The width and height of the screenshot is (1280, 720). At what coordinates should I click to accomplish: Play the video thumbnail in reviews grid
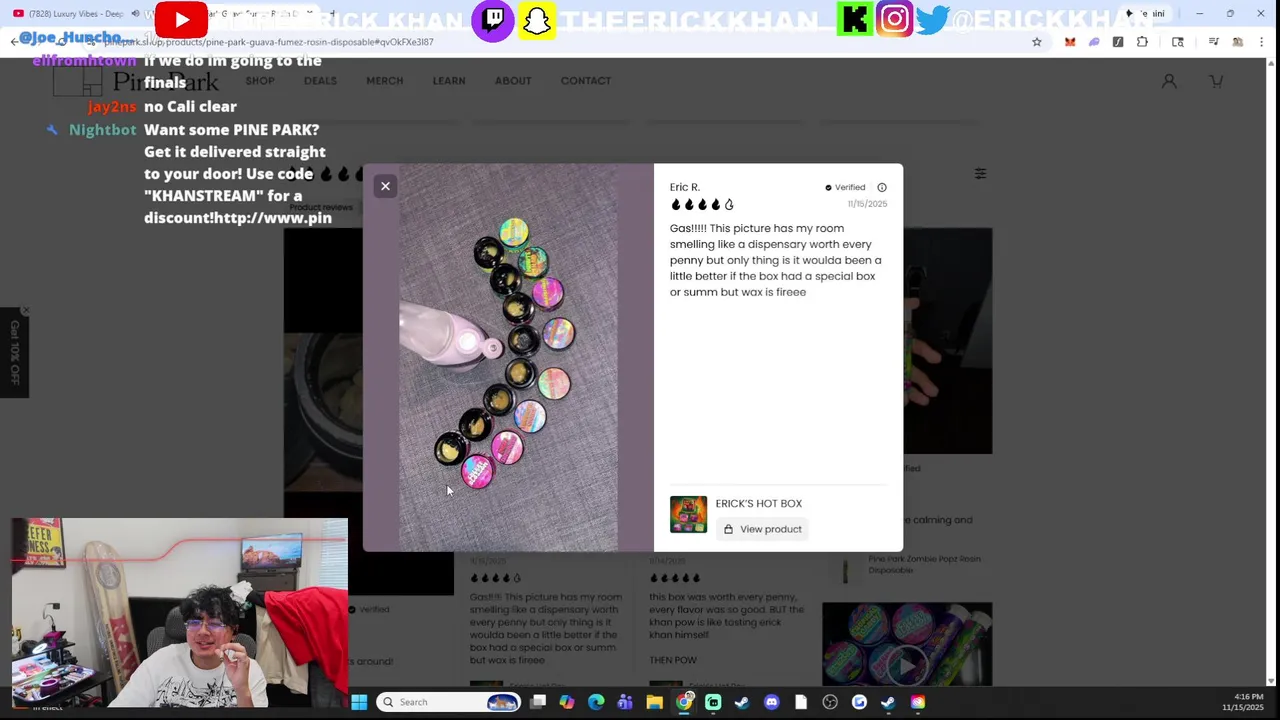click(x=907, y=663)
